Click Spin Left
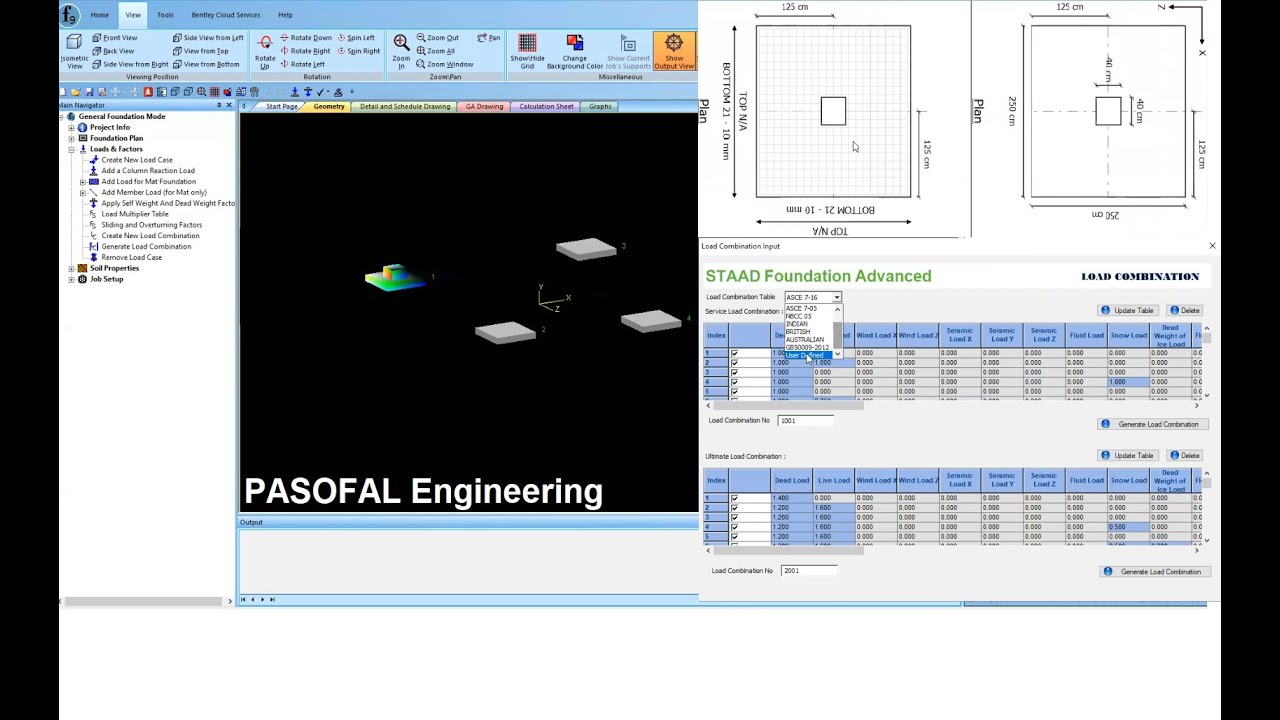1280x720 pixels. coord(356,38)
